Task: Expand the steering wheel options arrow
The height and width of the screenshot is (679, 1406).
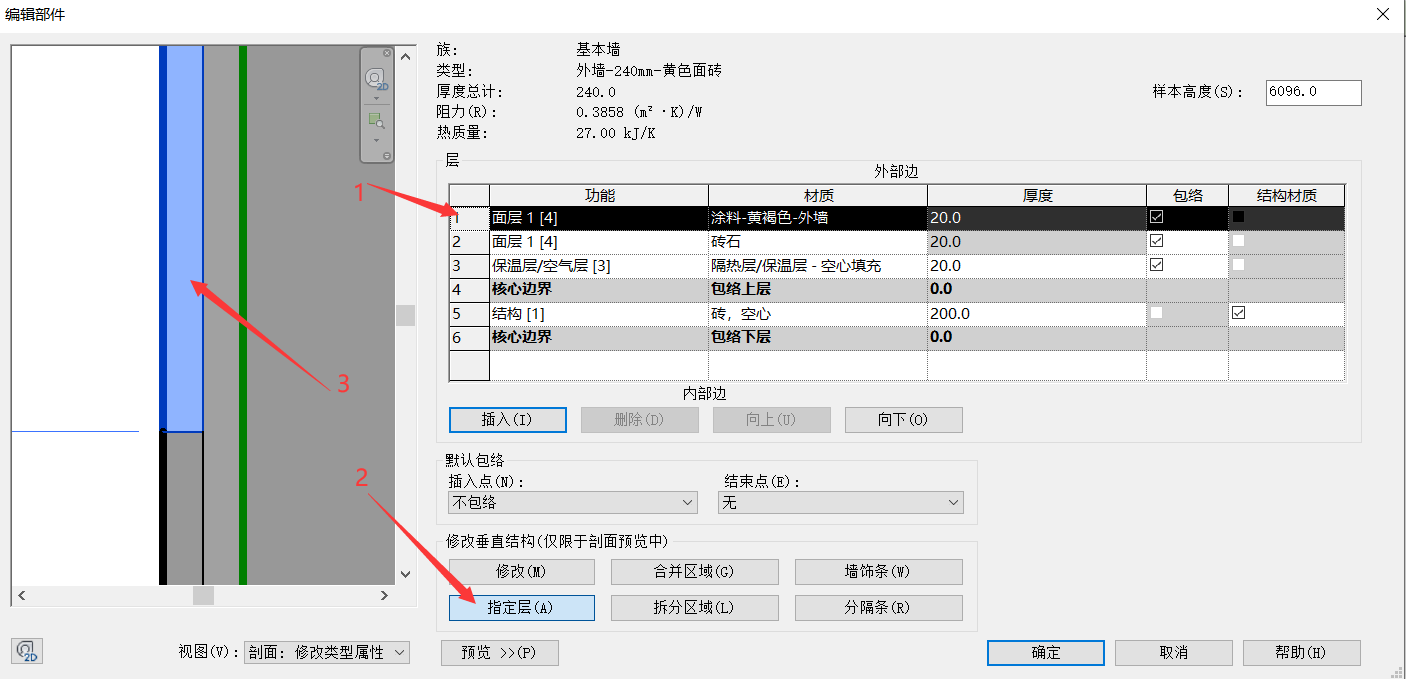Action: [x=376, y=98]
